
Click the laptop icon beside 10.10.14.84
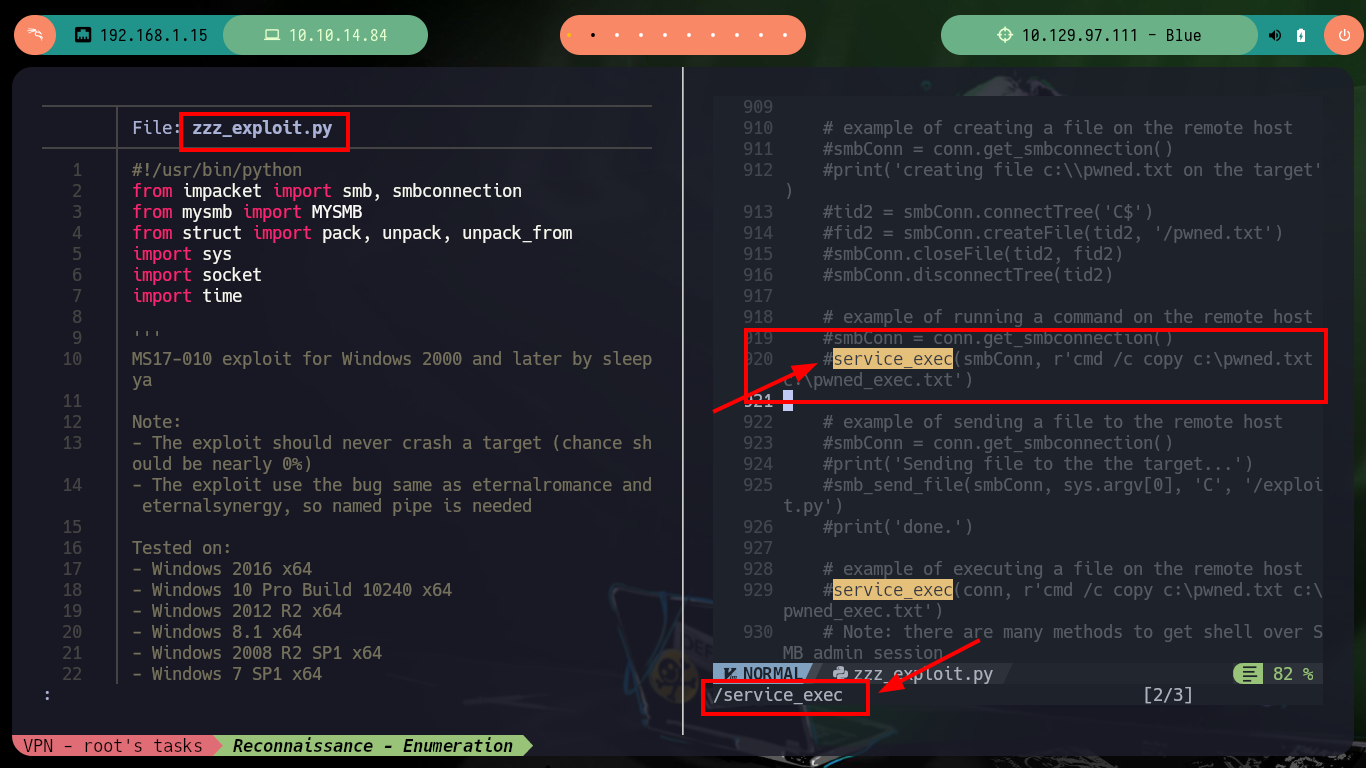[271, 35]
